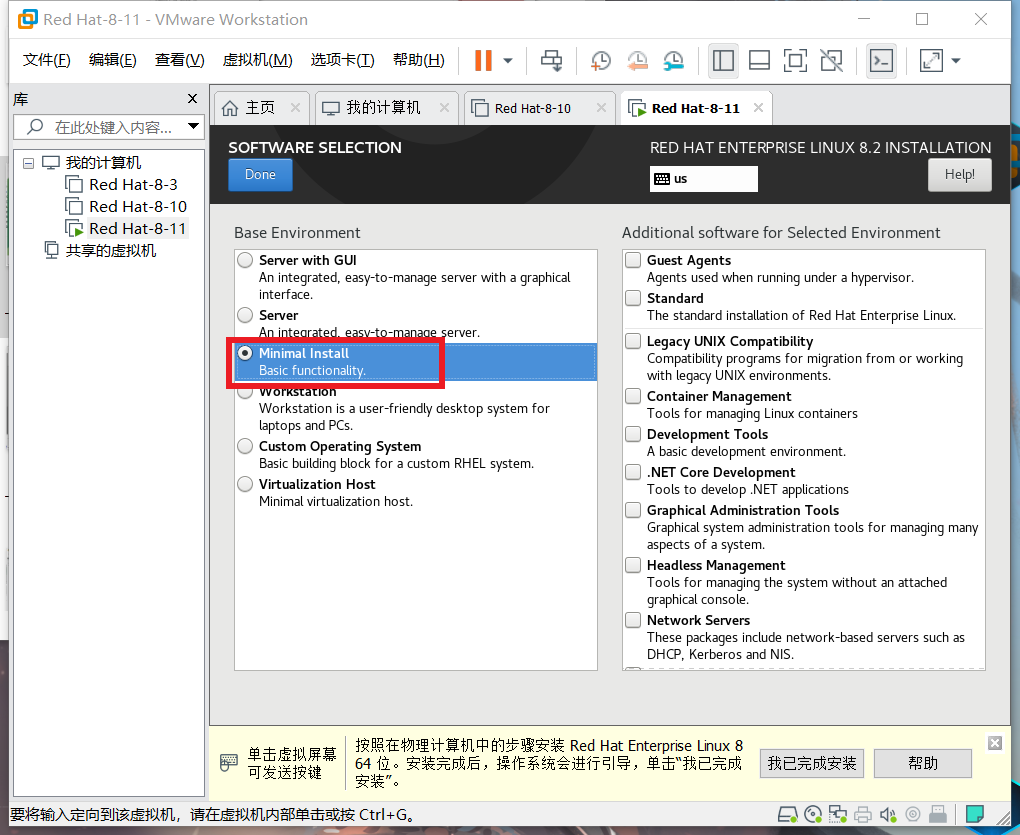Collapse the 我的计算机 tree node

point(28,163)
